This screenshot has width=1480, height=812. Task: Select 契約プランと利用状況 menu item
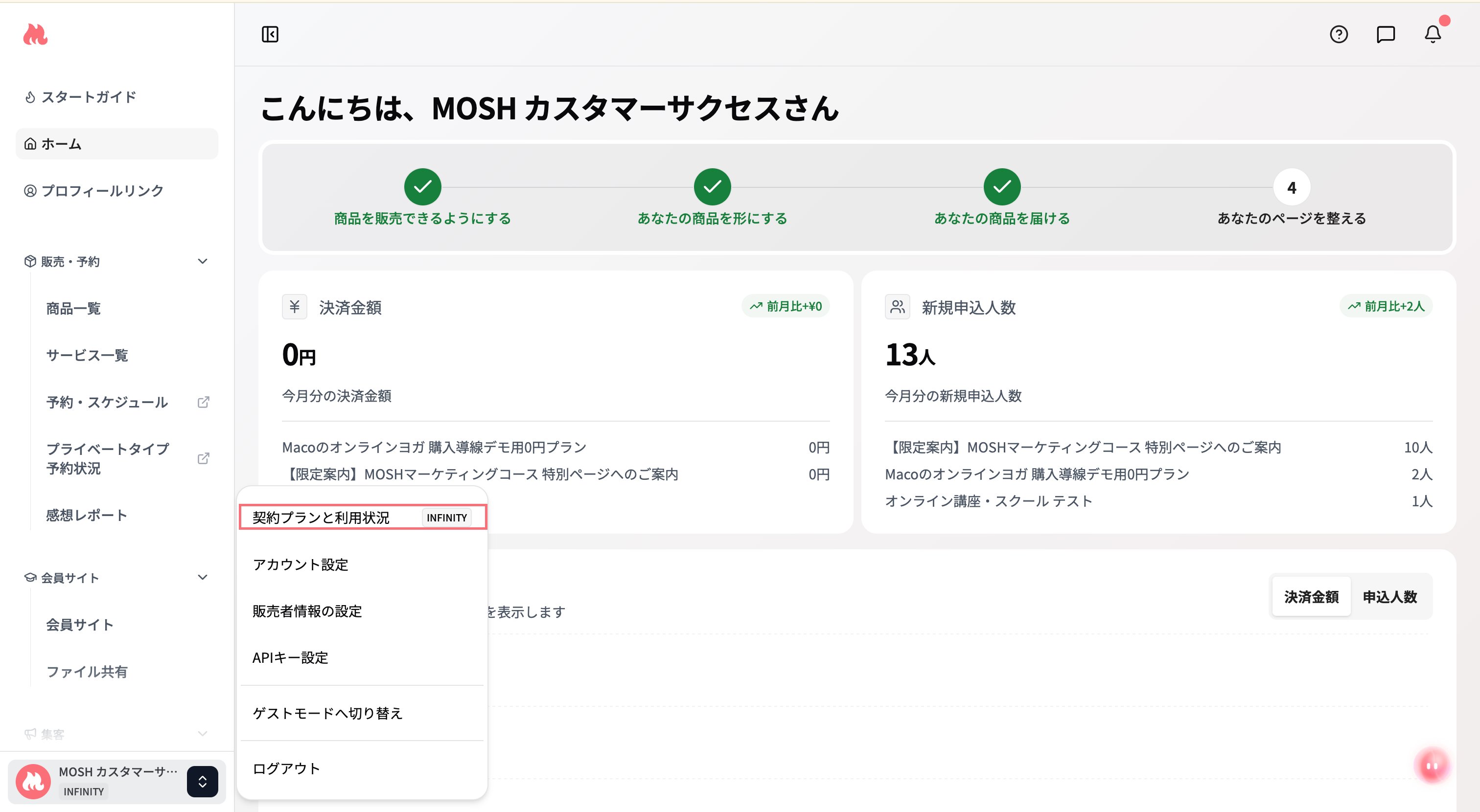click(x=363, y=518)
